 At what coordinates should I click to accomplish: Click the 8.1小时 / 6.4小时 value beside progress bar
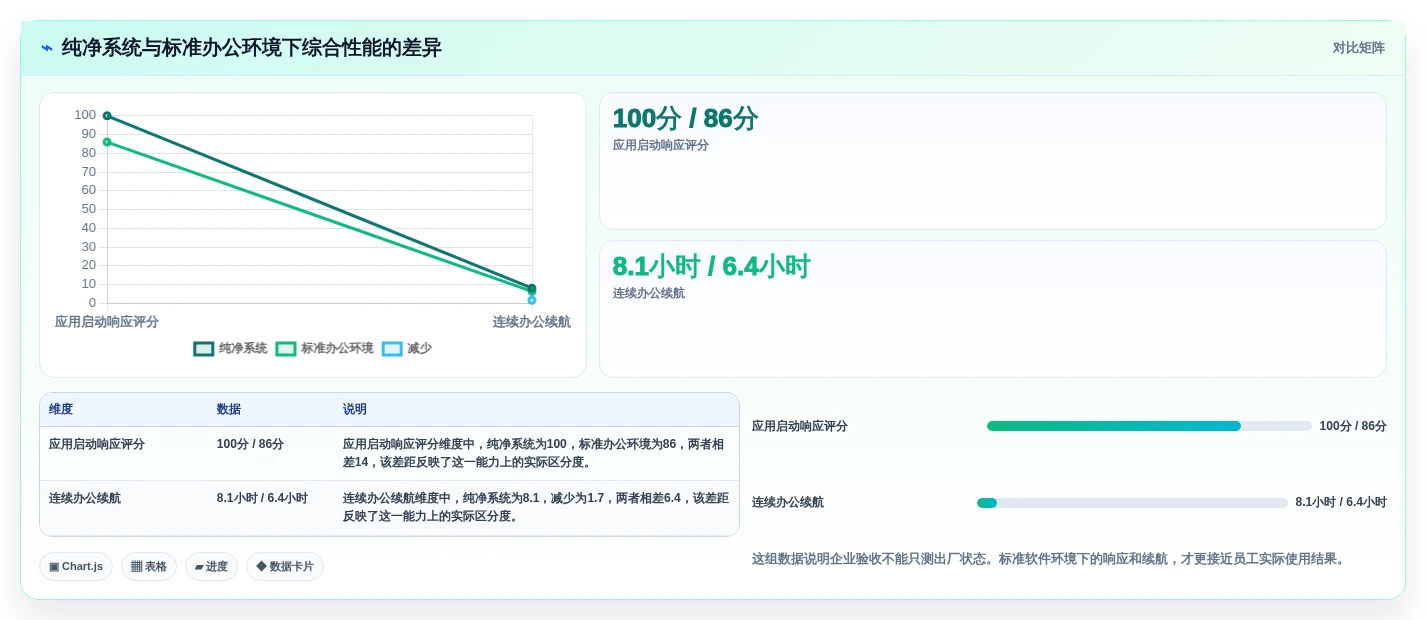[1341, 503]
